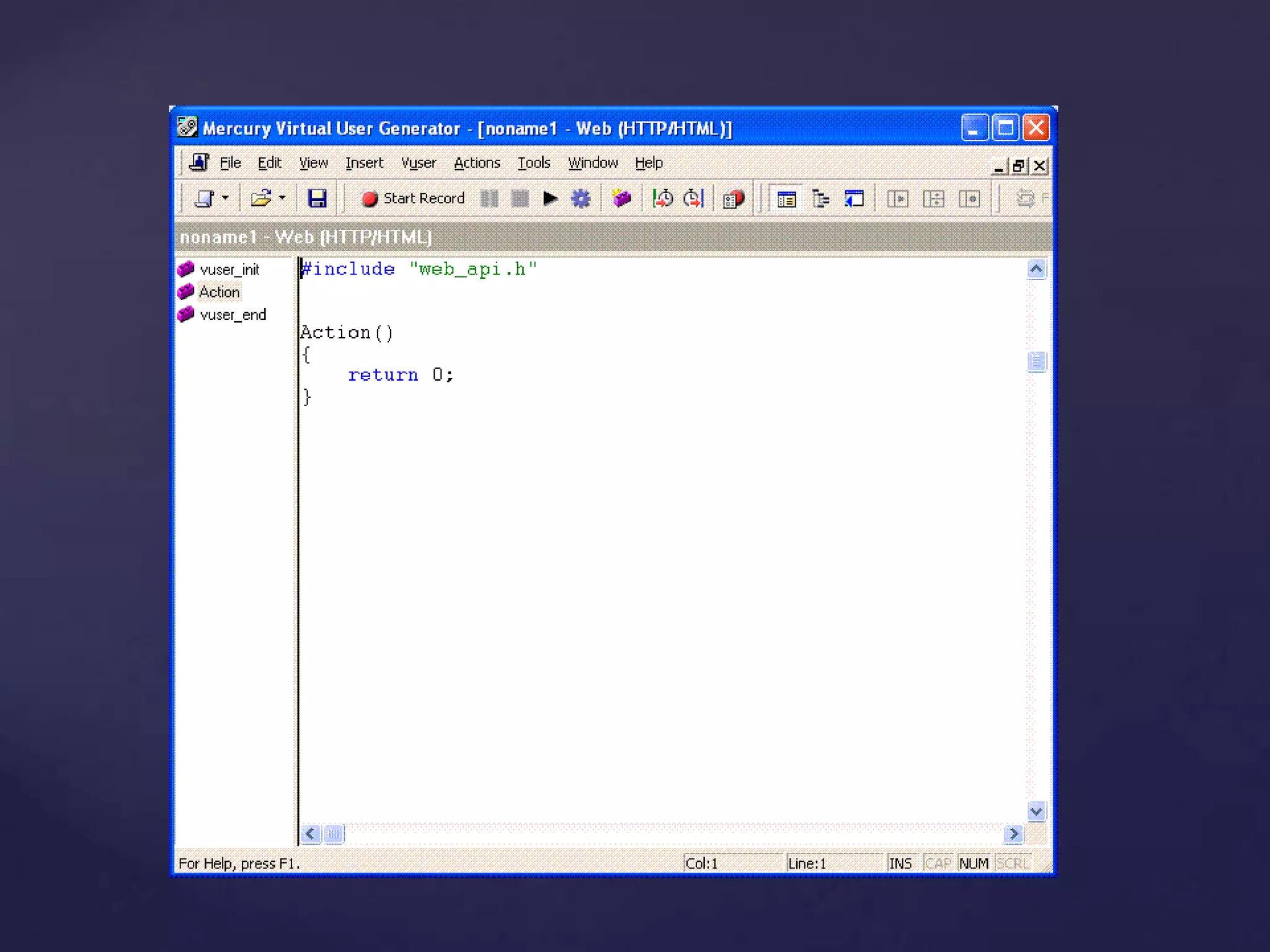Open the Insert menu
1270x952 pixels.
[x=364, y=163]
